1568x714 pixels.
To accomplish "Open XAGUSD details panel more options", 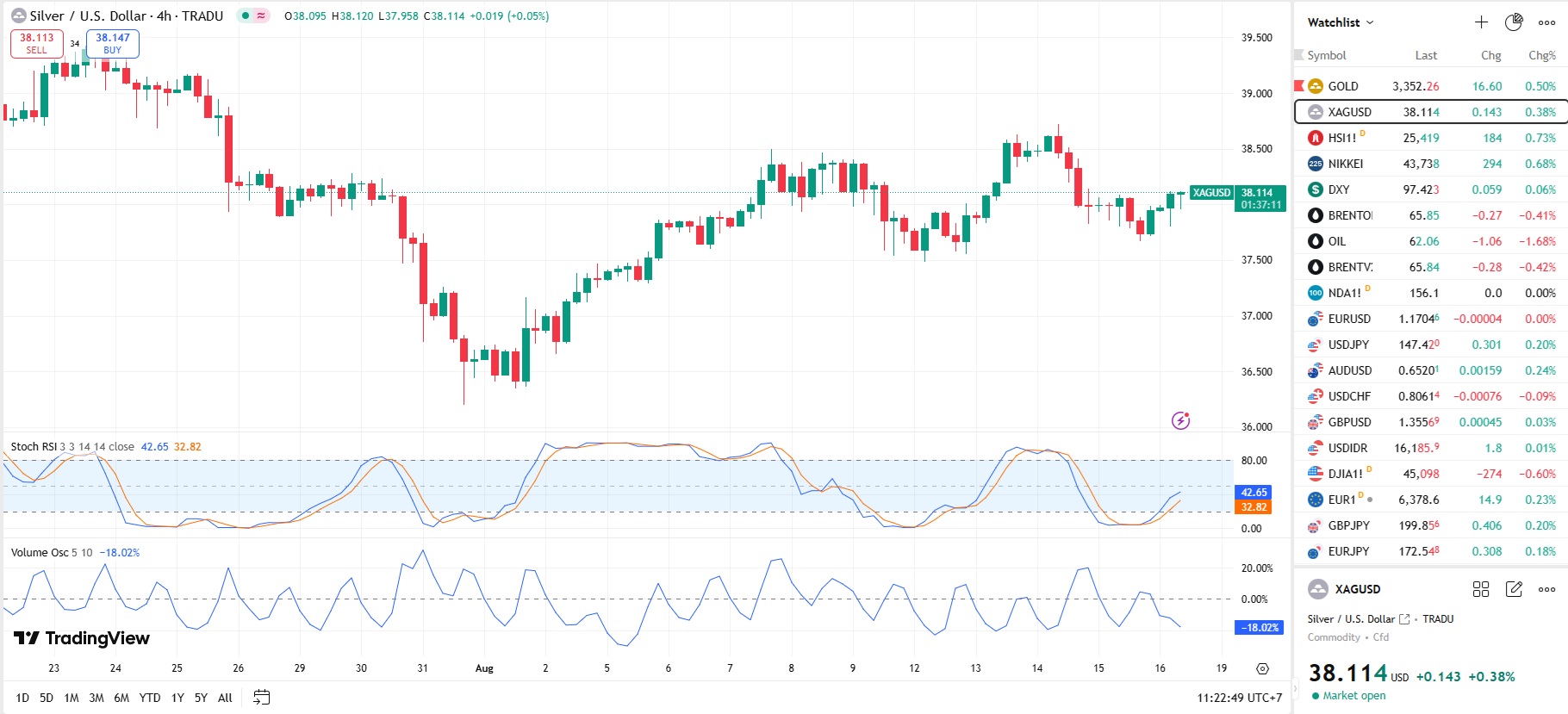I will point(1546,589).
